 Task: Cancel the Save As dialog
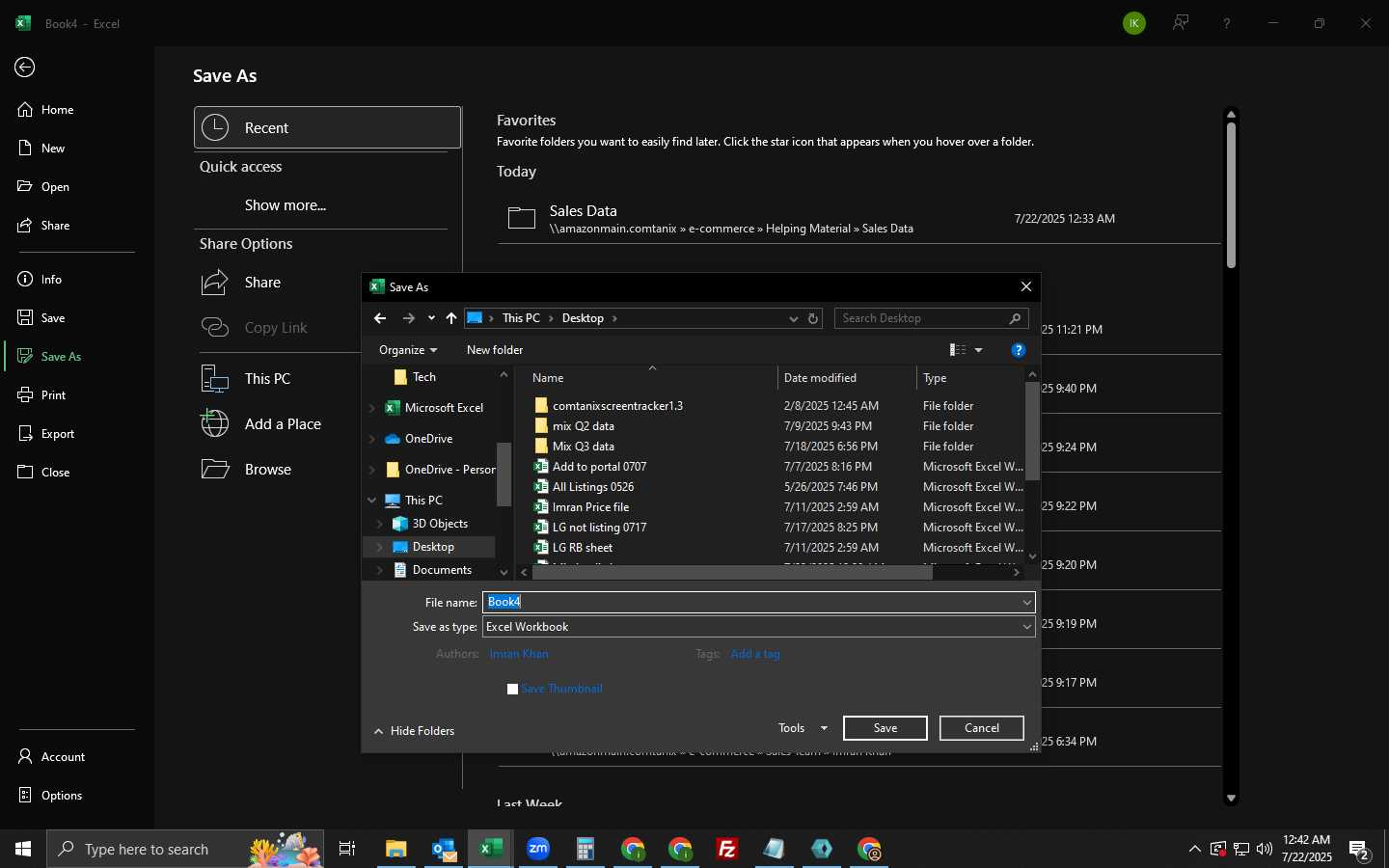982,728
